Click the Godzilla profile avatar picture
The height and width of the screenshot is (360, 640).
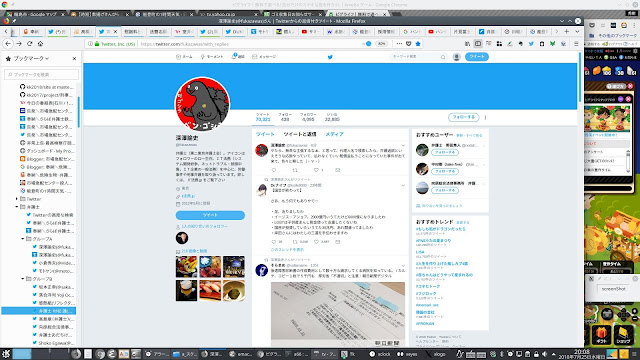pyautogui.click(x=202, y=104)
